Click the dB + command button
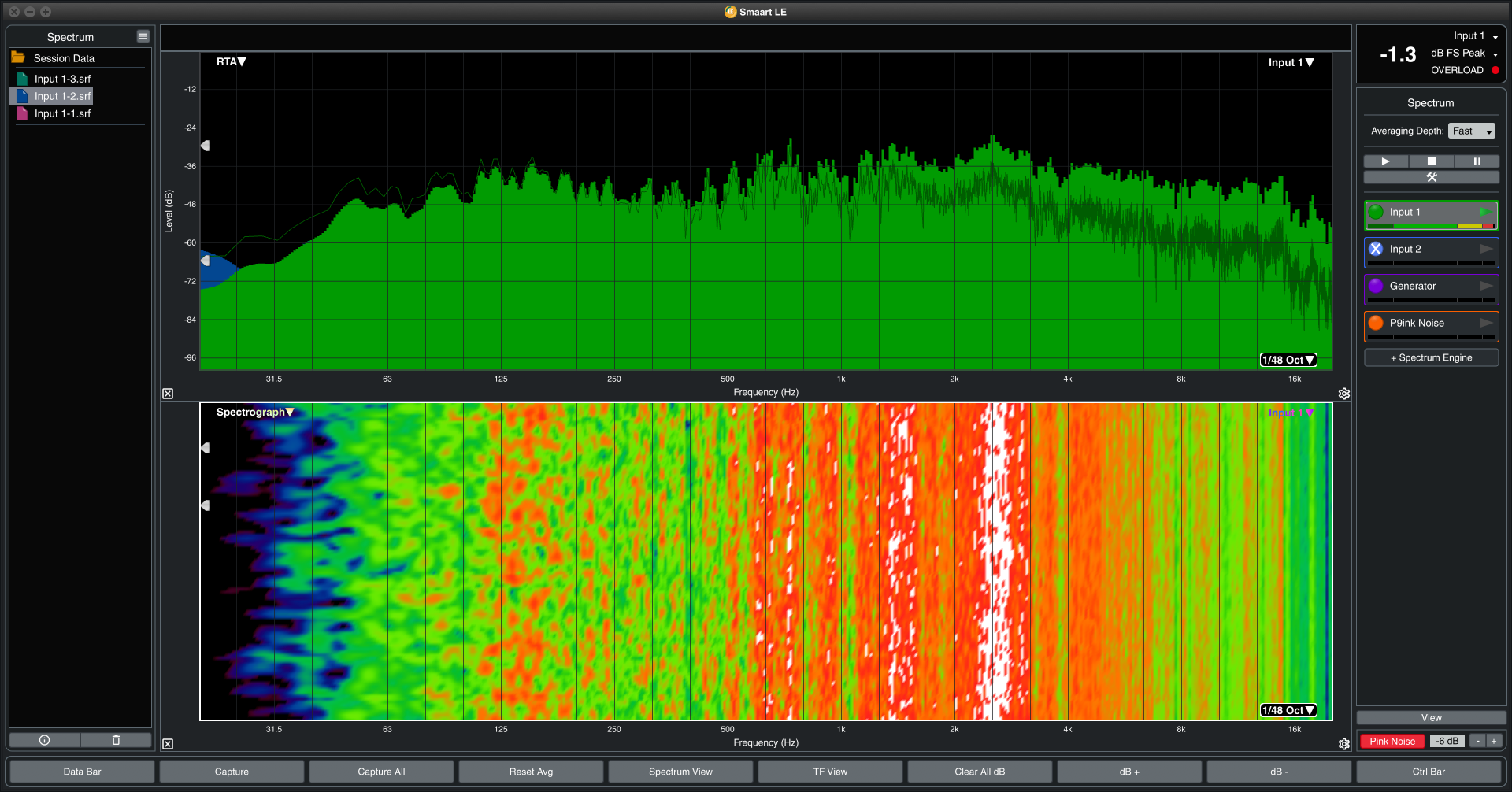1512x792 pixels. click(1129, 772)
